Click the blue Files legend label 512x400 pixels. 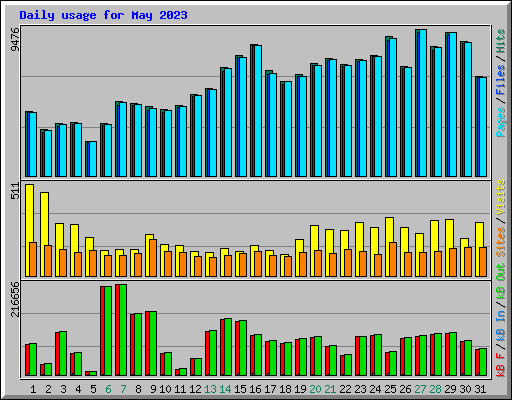(x=501, y=80)
